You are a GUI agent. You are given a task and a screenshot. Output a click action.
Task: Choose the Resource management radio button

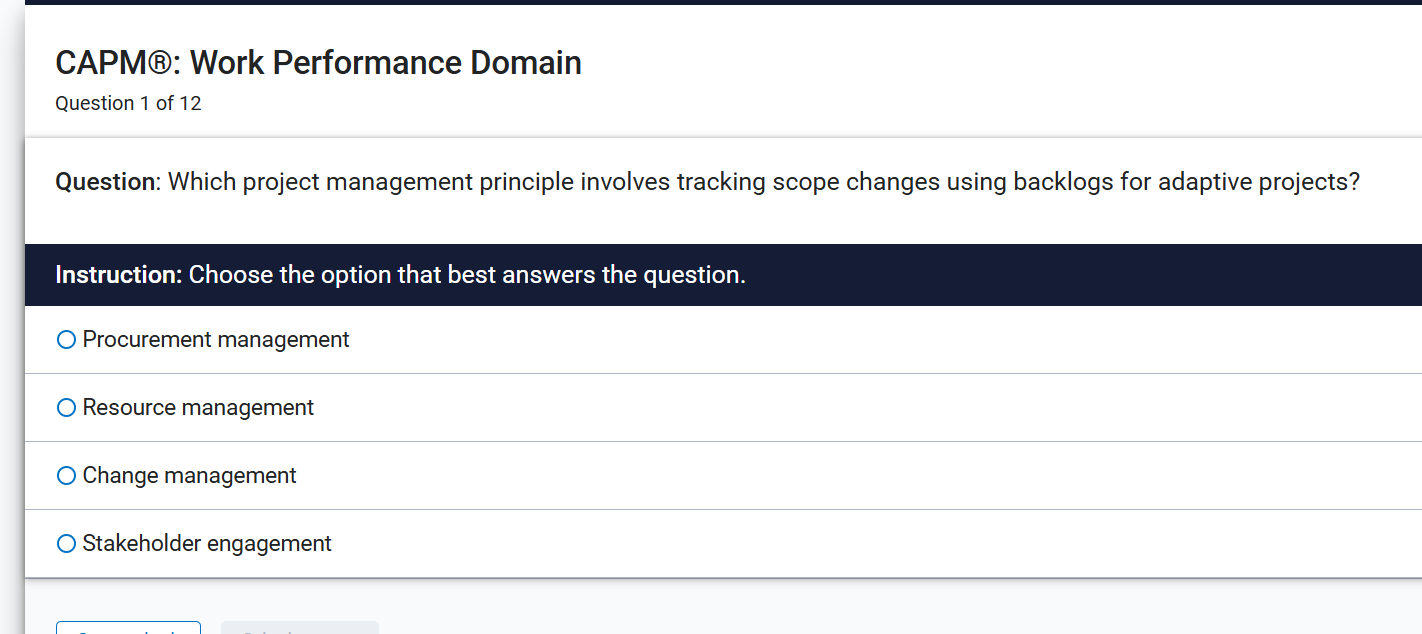[67, 408]
